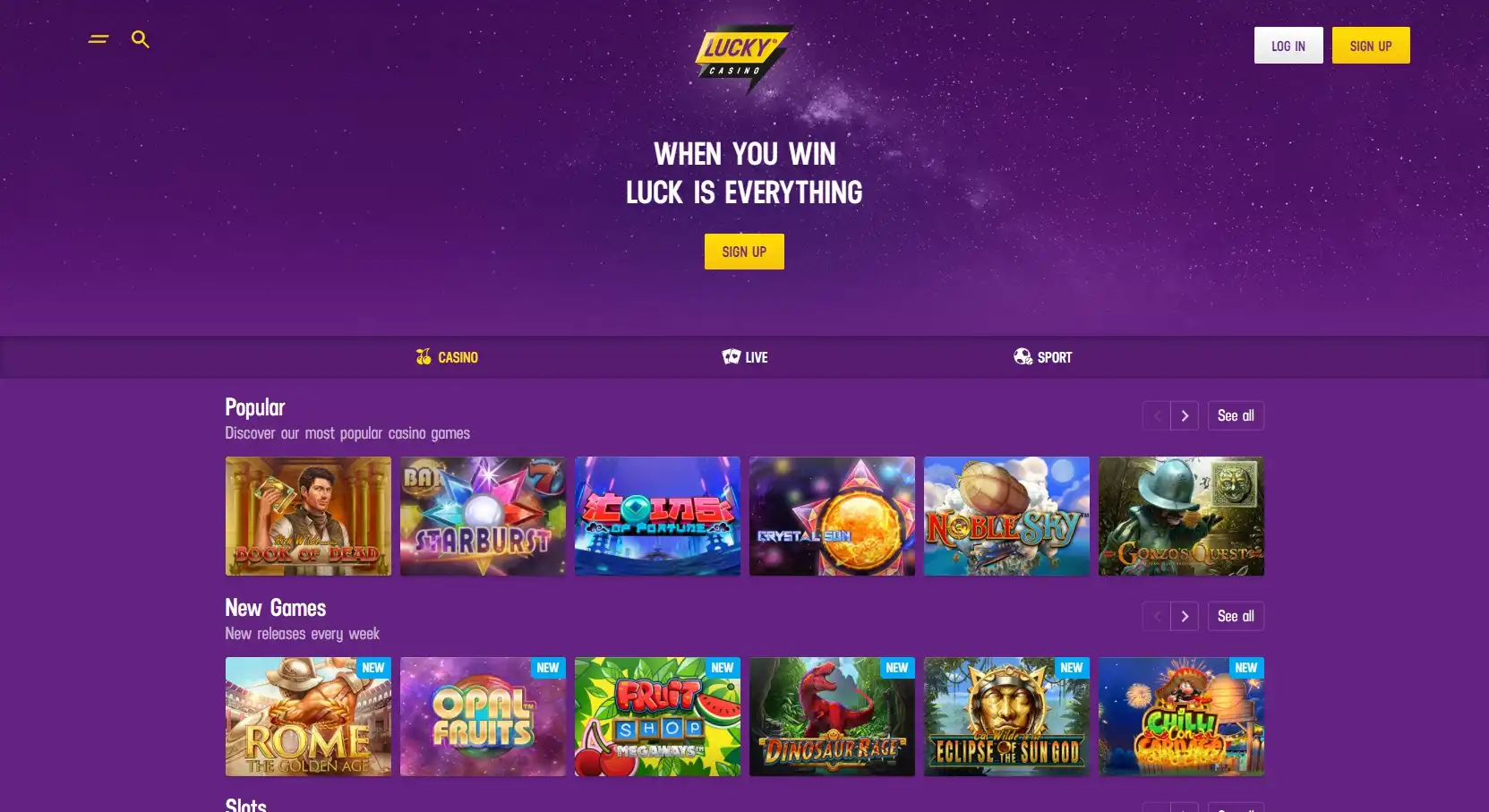Click the search magnifier icon
This screenshot has height=812, width=1489.
140,39
